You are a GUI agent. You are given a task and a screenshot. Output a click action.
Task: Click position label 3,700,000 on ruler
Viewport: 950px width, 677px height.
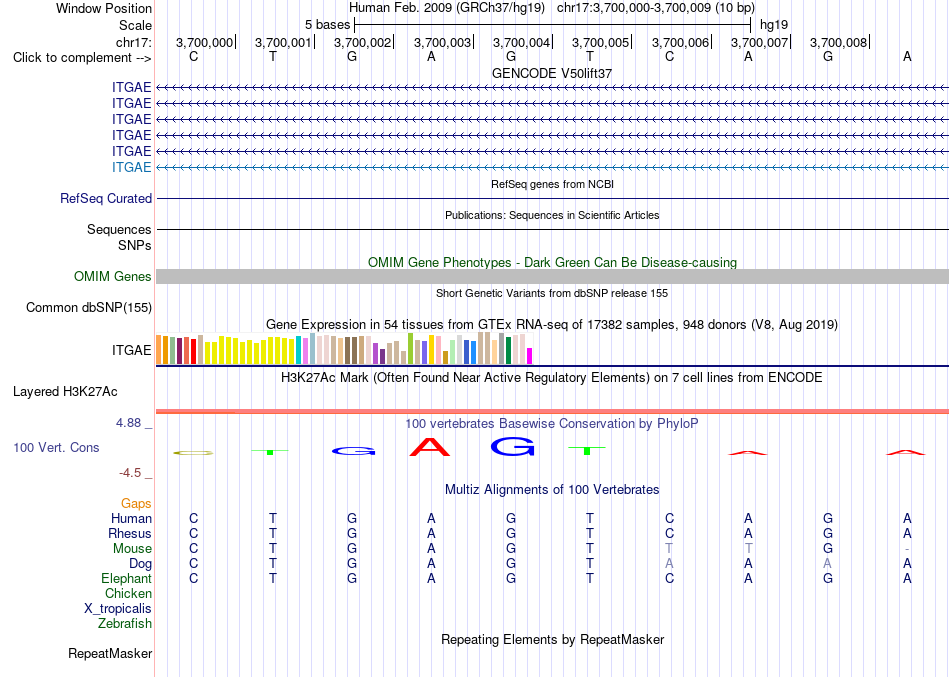pos(204,42)
